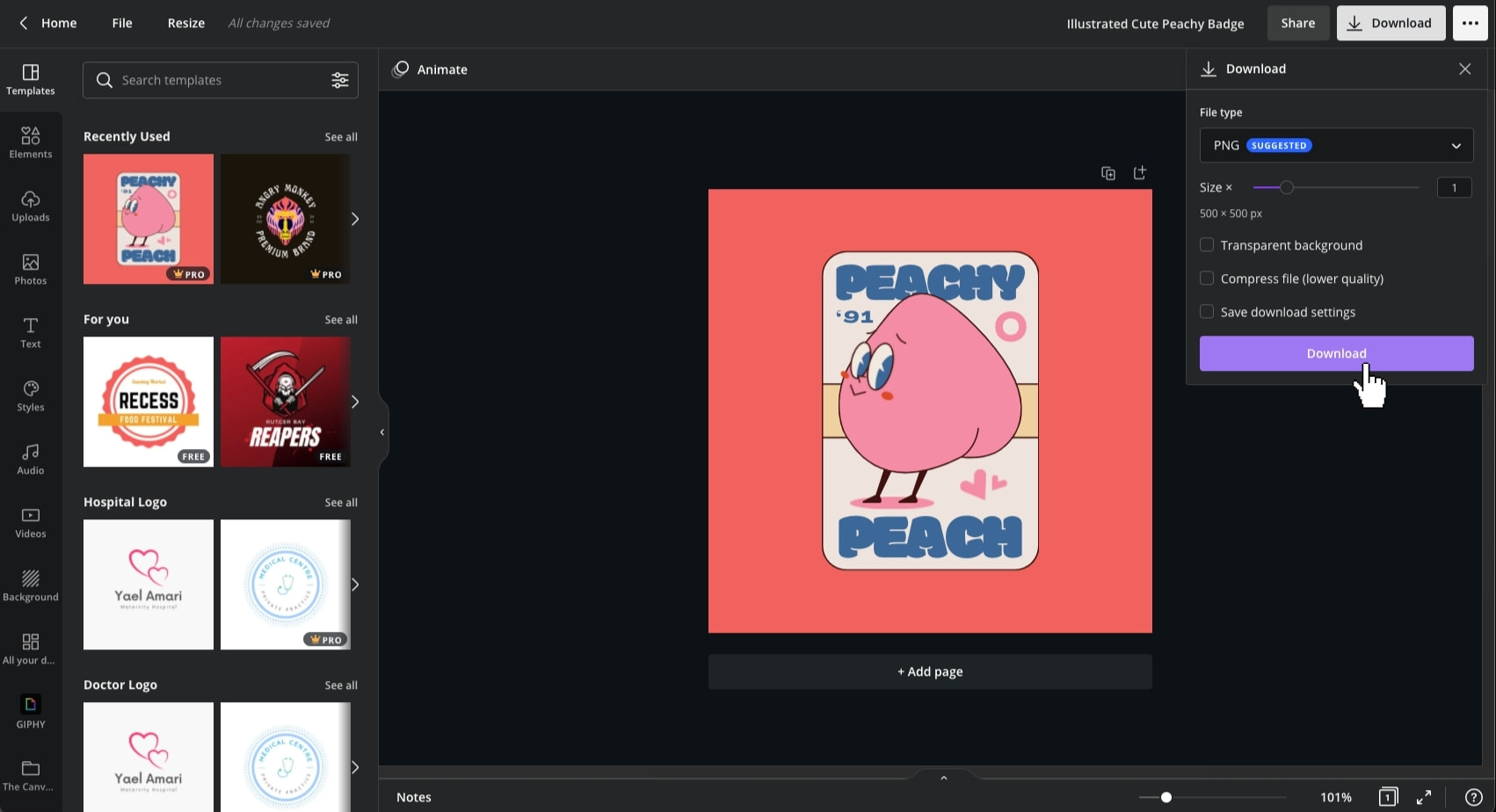Select the Peachy Peach template thumbnail
1496x812 pixels.
[x=148, y=219]
